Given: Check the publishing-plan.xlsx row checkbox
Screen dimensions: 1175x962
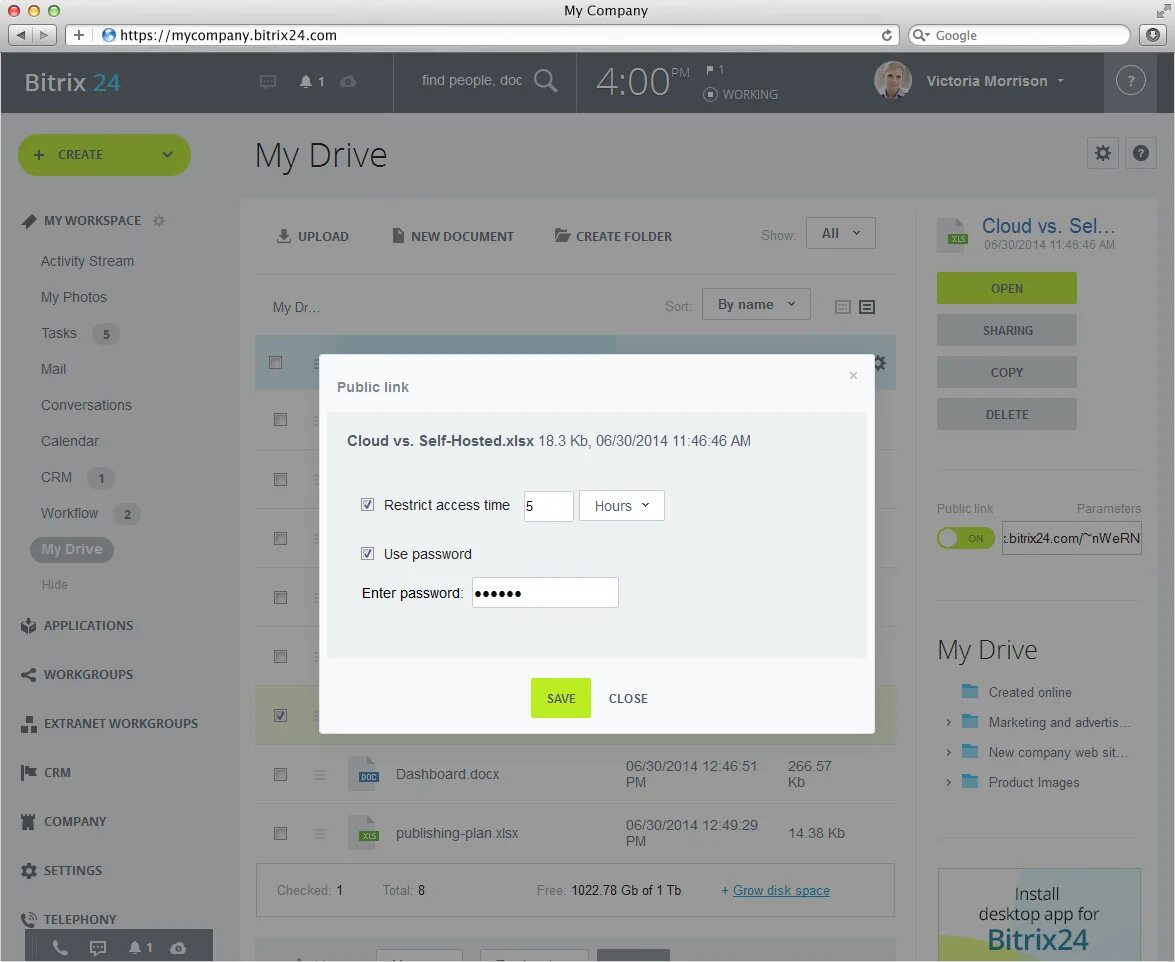Looking at the screenshot, I should [280, 833].
